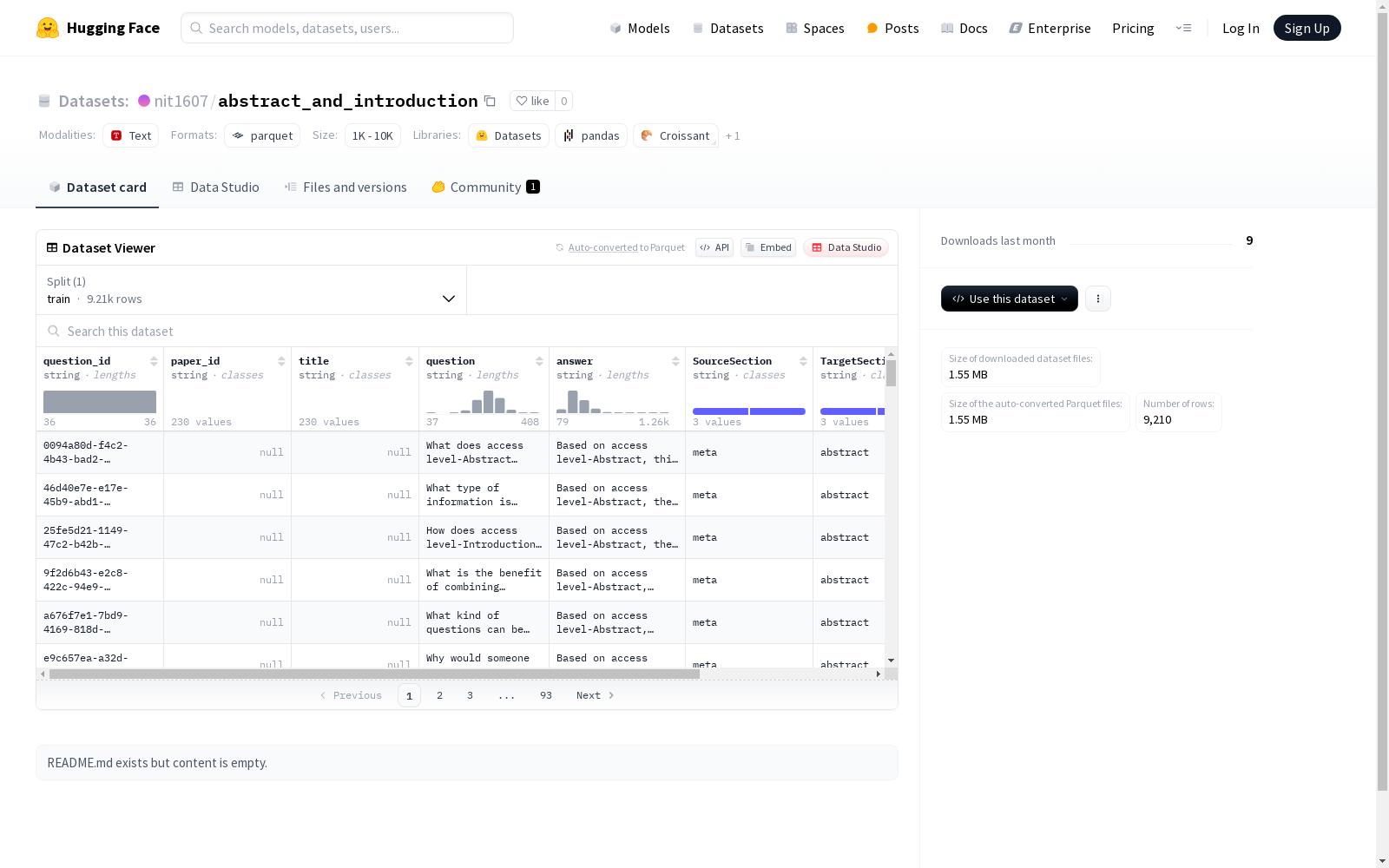Jump to page 93 of the table
Viewport: 1389px width, 868px height.
[x=546, y=695]
